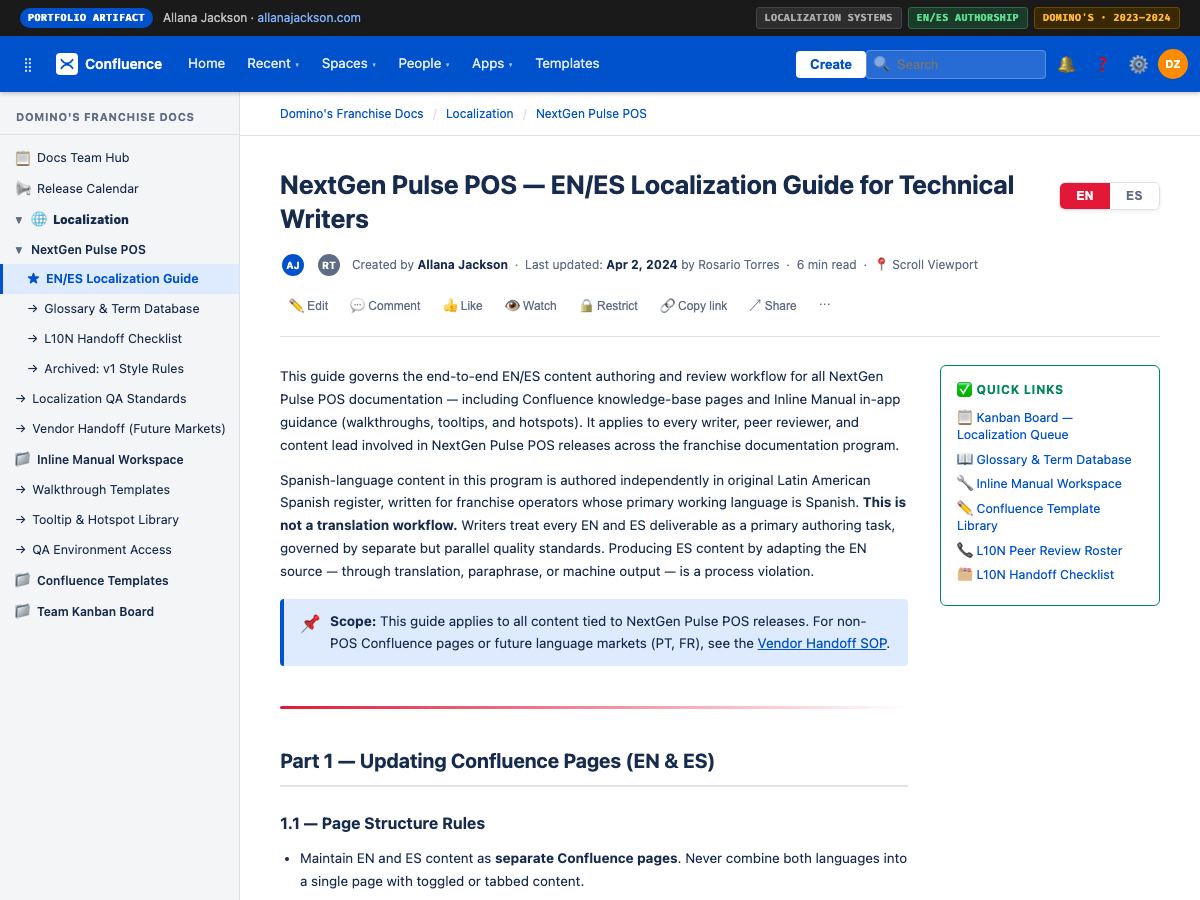Collapse the NextGen Pulse POS tree node
Image resolution: width=1200 pixels, height=900 pixels.
pos(19,250)
